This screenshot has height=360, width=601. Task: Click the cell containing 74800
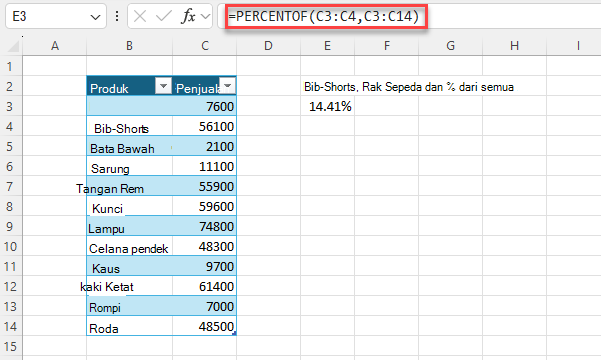click(x=205, y=226)
